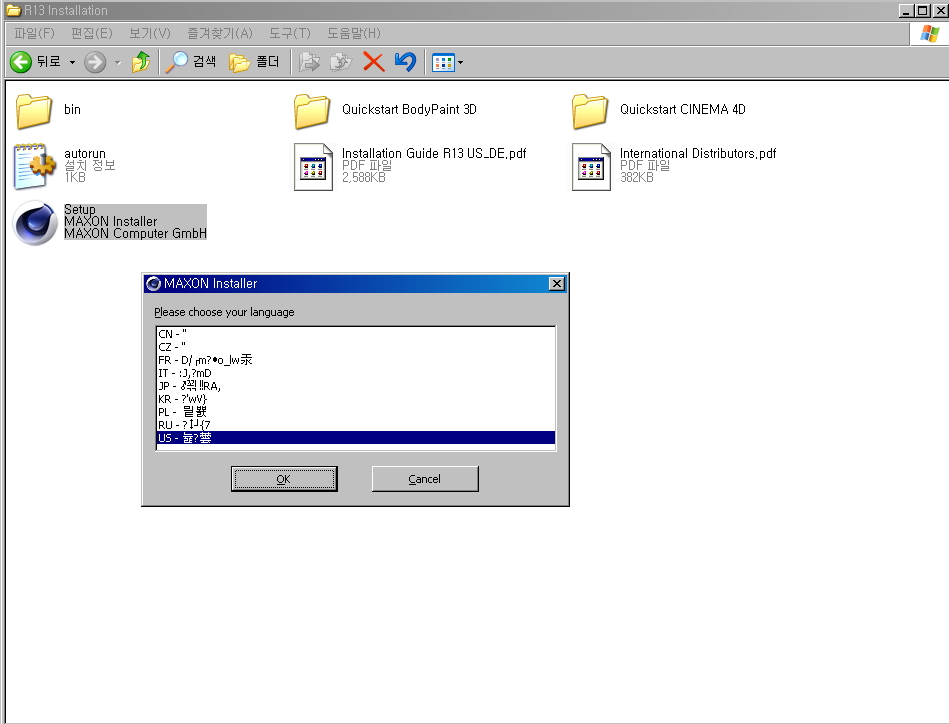Screen dimensions: 949x724
Task: Click the red Delete X toolbar icon
Action: coord(373,62)
